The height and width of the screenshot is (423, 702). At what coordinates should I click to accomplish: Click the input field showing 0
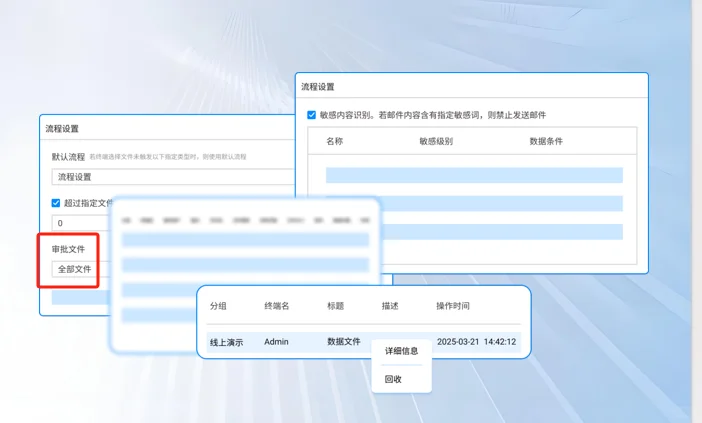pyautogui.click(x=81, y=223)
